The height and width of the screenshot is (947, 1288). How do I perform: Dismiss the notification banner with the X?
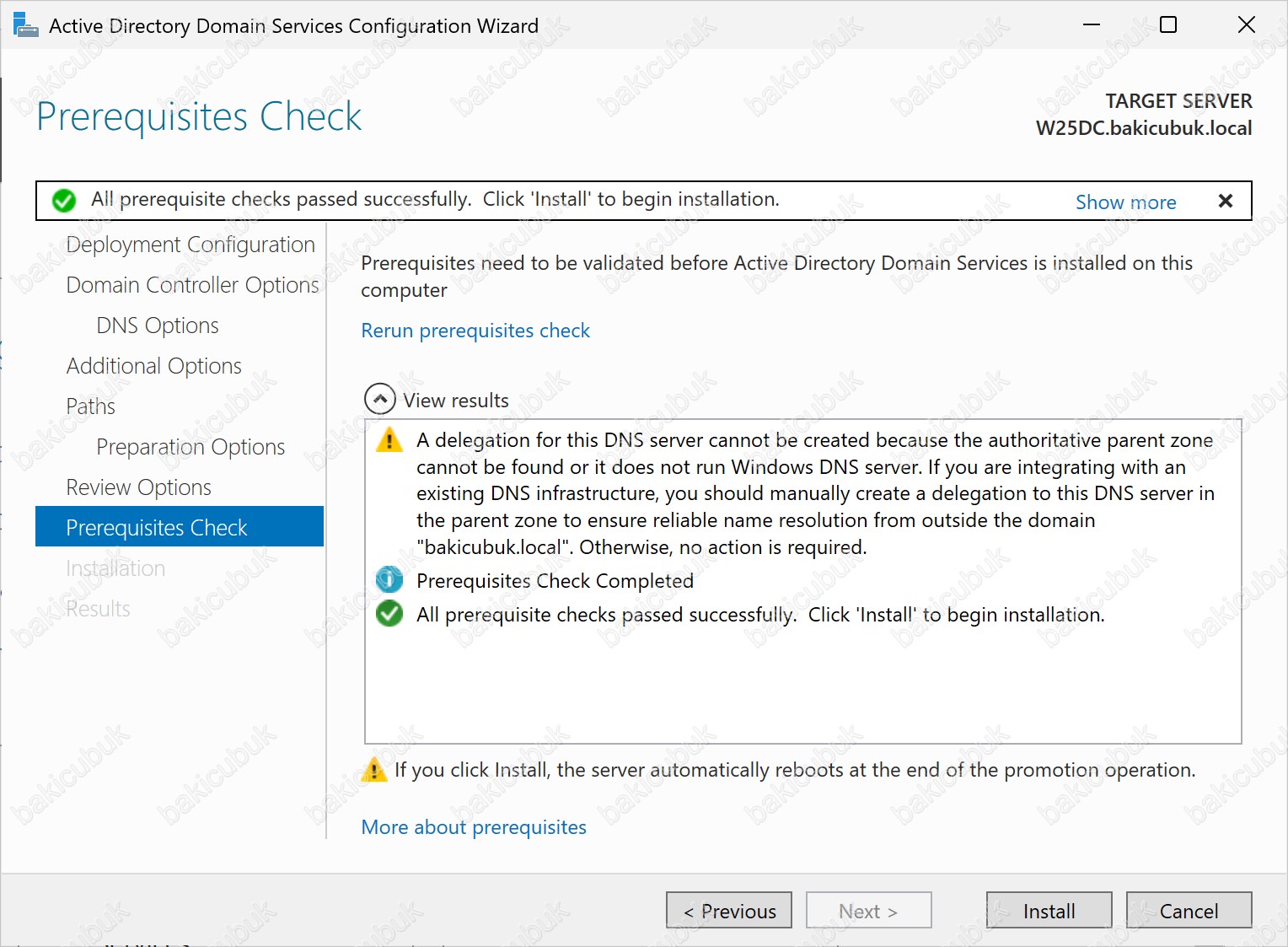point(1226,201)
